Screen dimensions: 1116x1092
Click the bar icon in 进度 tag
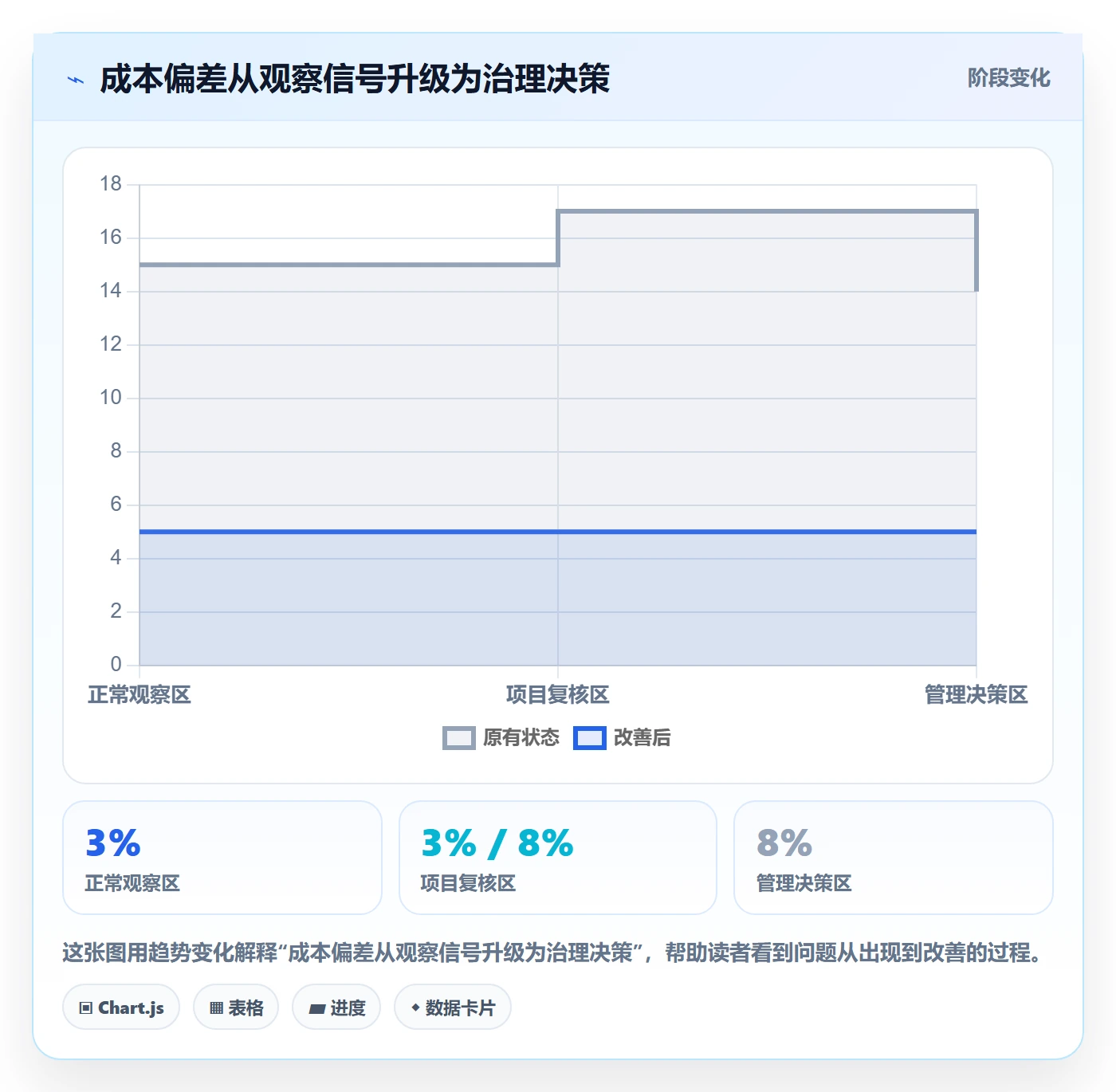click(317, 1009)
